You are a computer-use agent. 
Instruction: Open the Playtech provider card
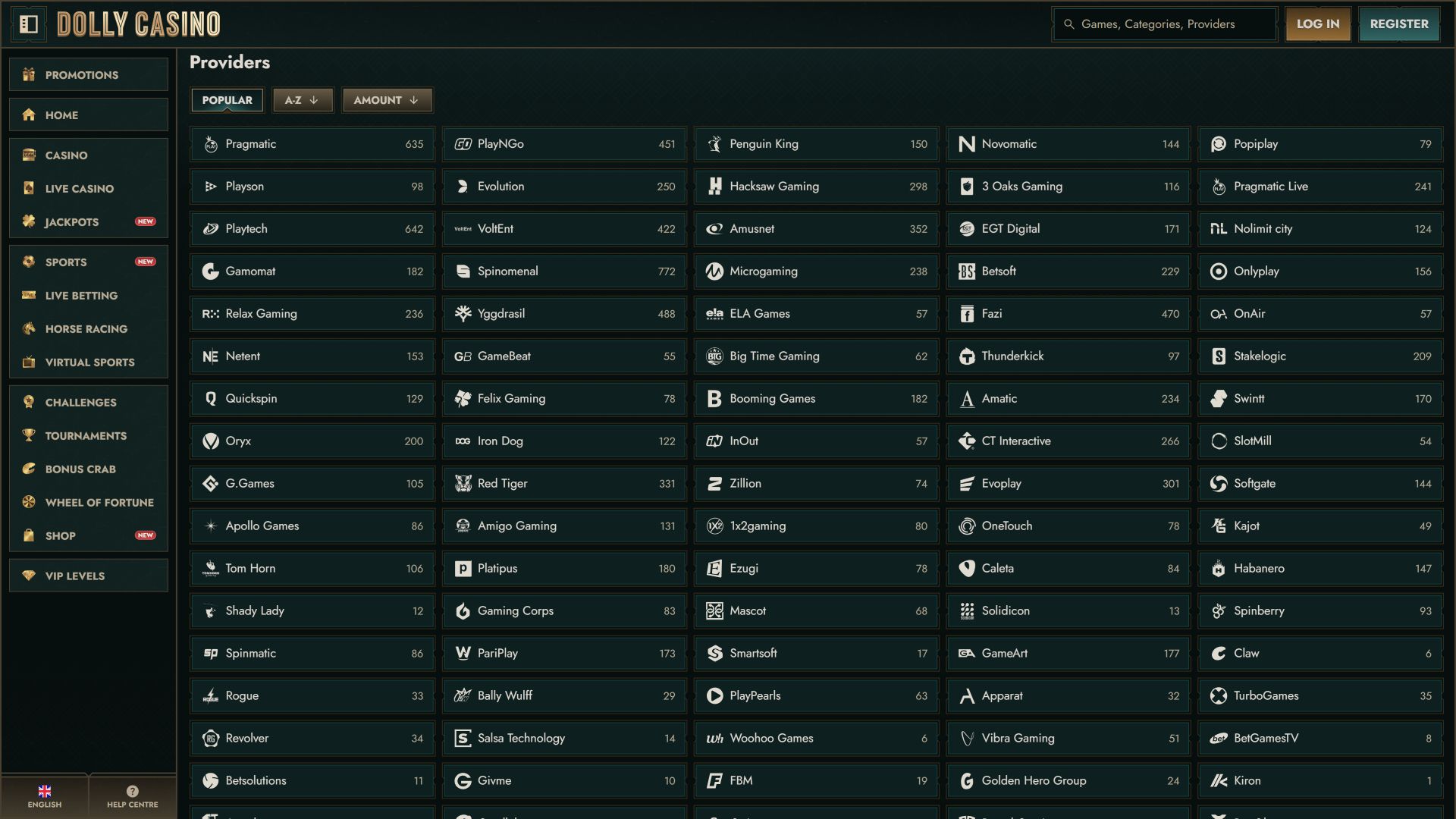pyautogui.click(x=312, y=229)
